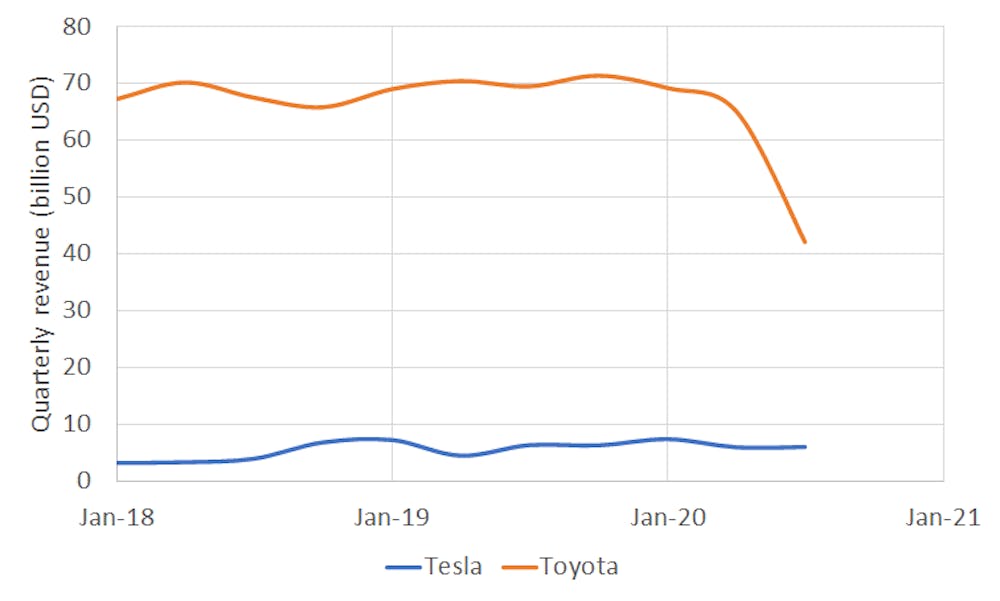1000x601 pixels.
Task: Click the final endpoint of the Toyota line
Action: 804,242
